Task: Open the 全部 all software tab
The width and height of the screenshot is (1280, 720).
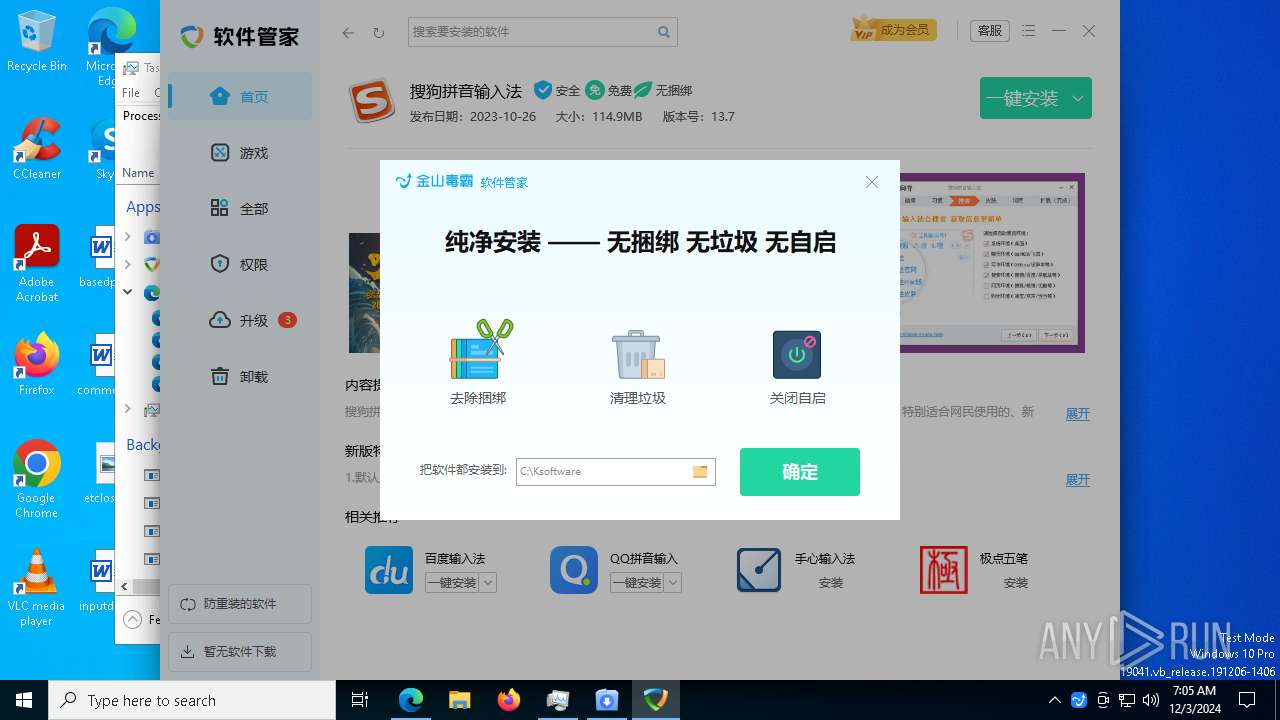Action: click(x=240, y=209)
